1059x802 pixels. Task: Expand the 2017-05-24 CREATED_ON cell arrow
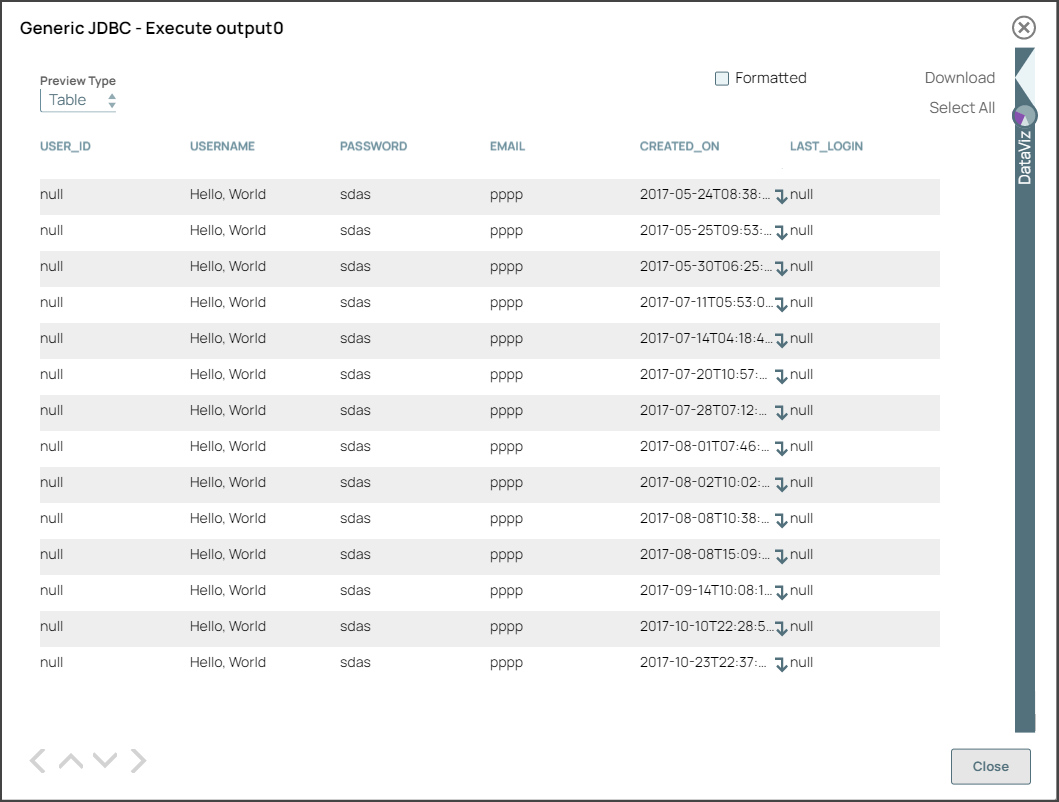coord(781,196)
